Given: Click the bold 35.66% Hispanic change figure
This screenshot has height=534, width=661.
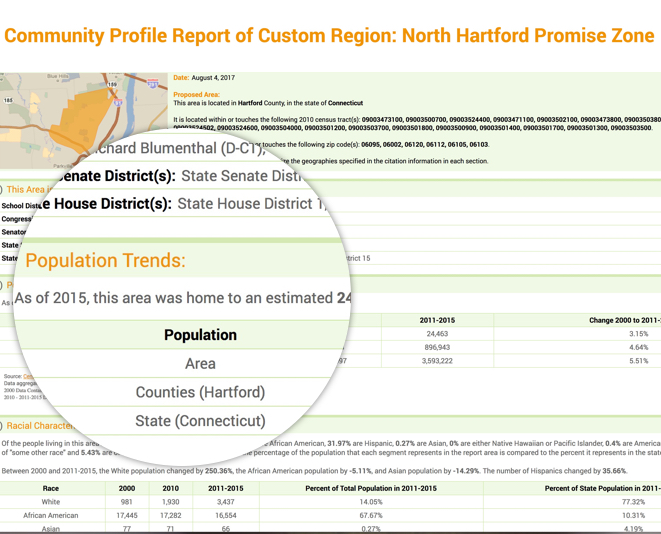Looking at the screenshot, I should (x=614, y=471).
